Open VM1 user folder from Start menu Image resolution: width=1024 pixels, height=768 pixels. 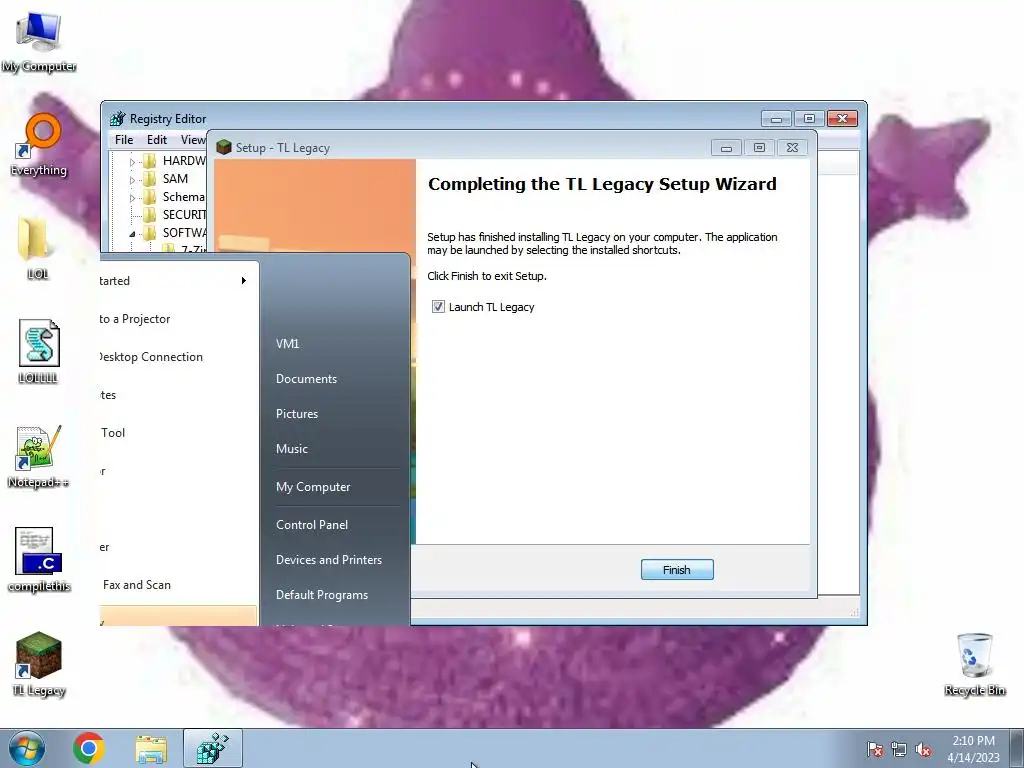[x=287, y=344]
